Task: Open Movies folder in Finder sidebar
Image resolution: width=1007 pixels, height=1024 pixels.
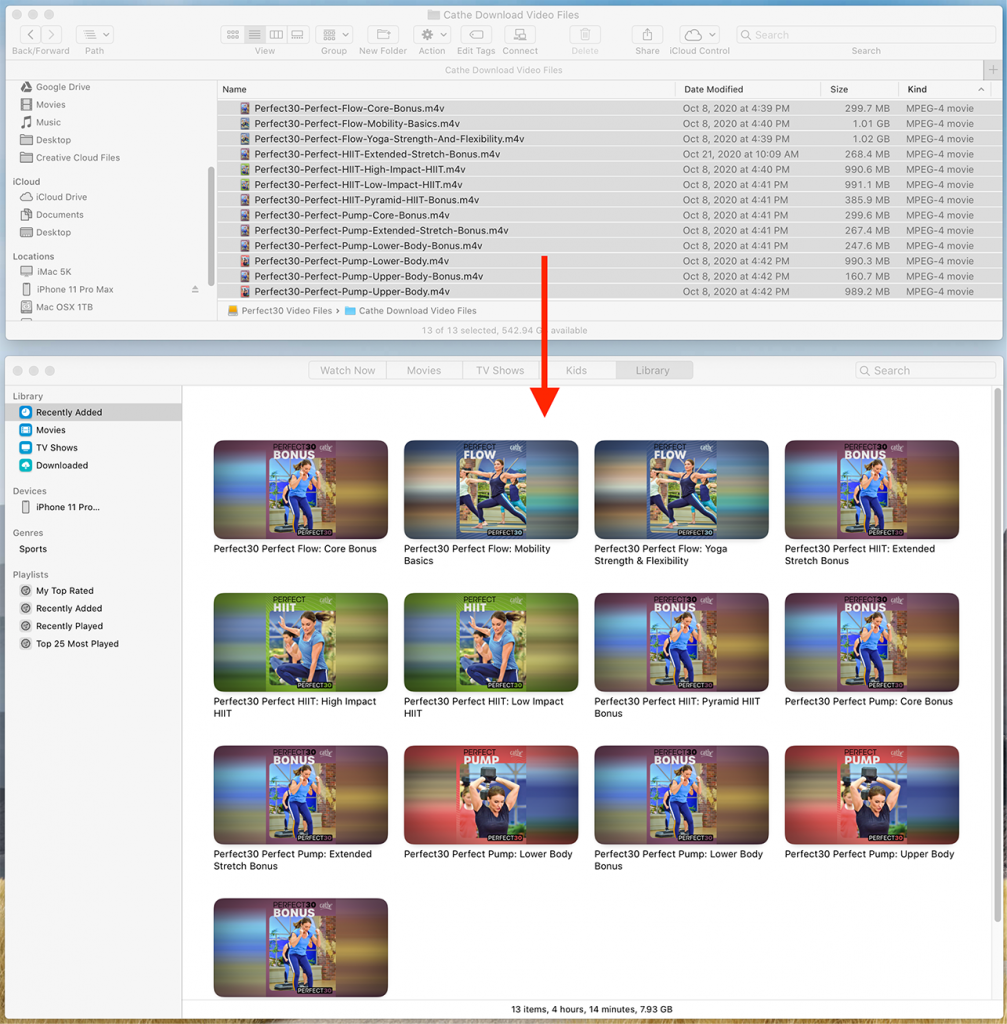Action: [50, 104]
